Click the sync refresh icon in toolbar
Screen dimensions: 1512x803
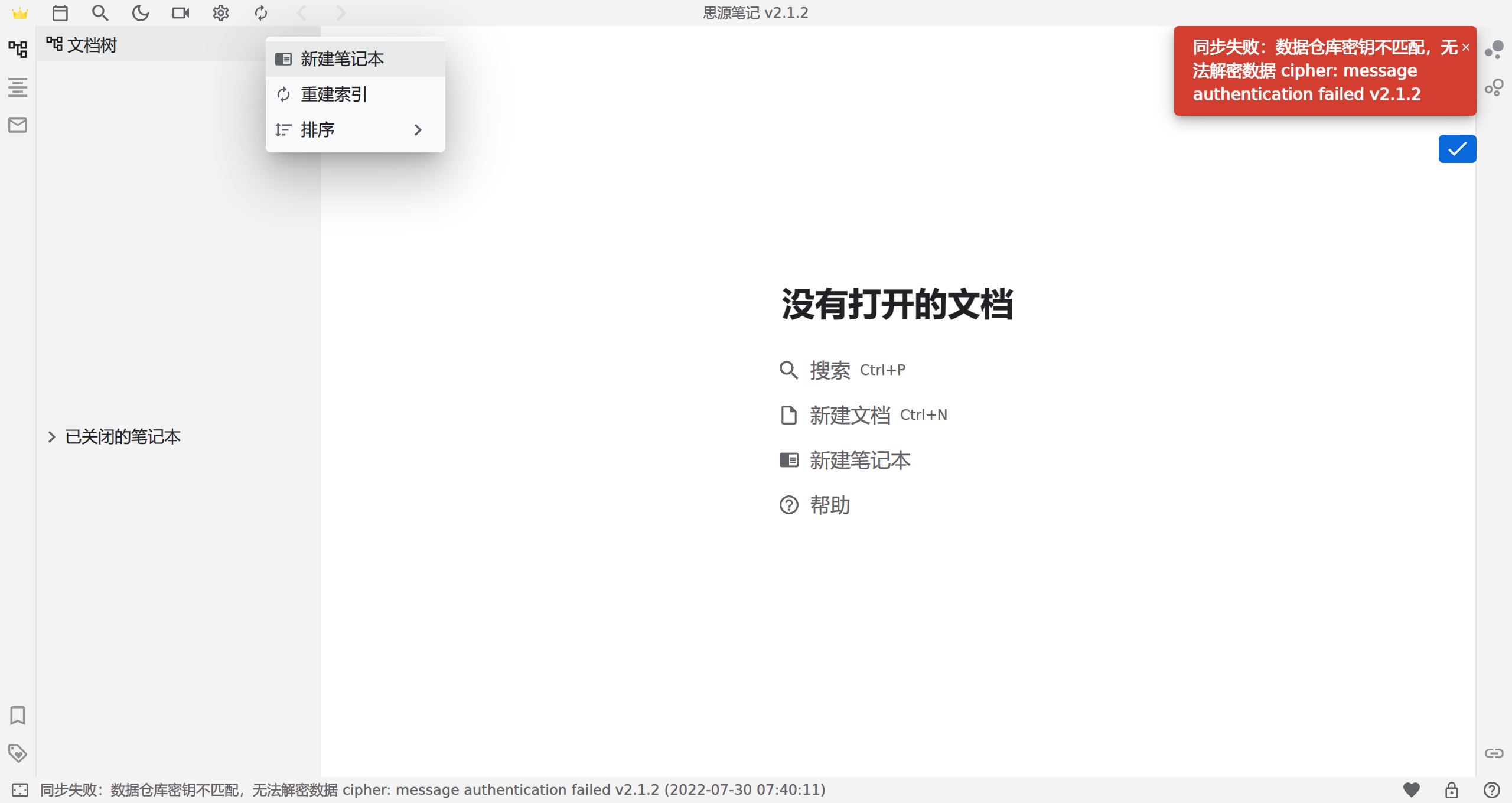260,13
